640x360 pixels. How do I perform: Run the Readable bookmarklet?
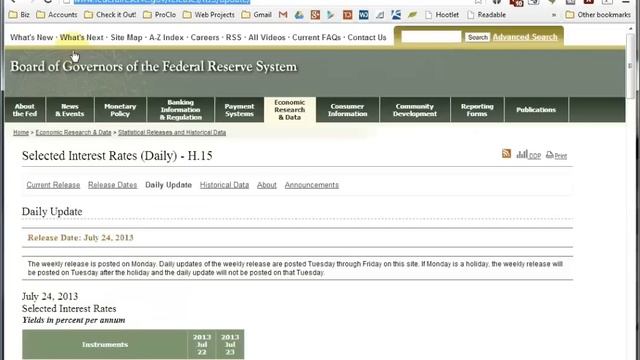coord(487,15)
